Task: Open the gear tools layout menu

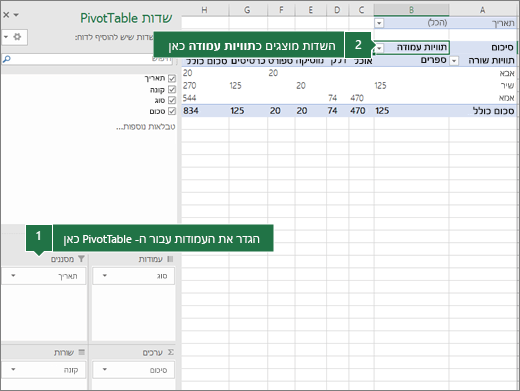Action: [14, 37]
